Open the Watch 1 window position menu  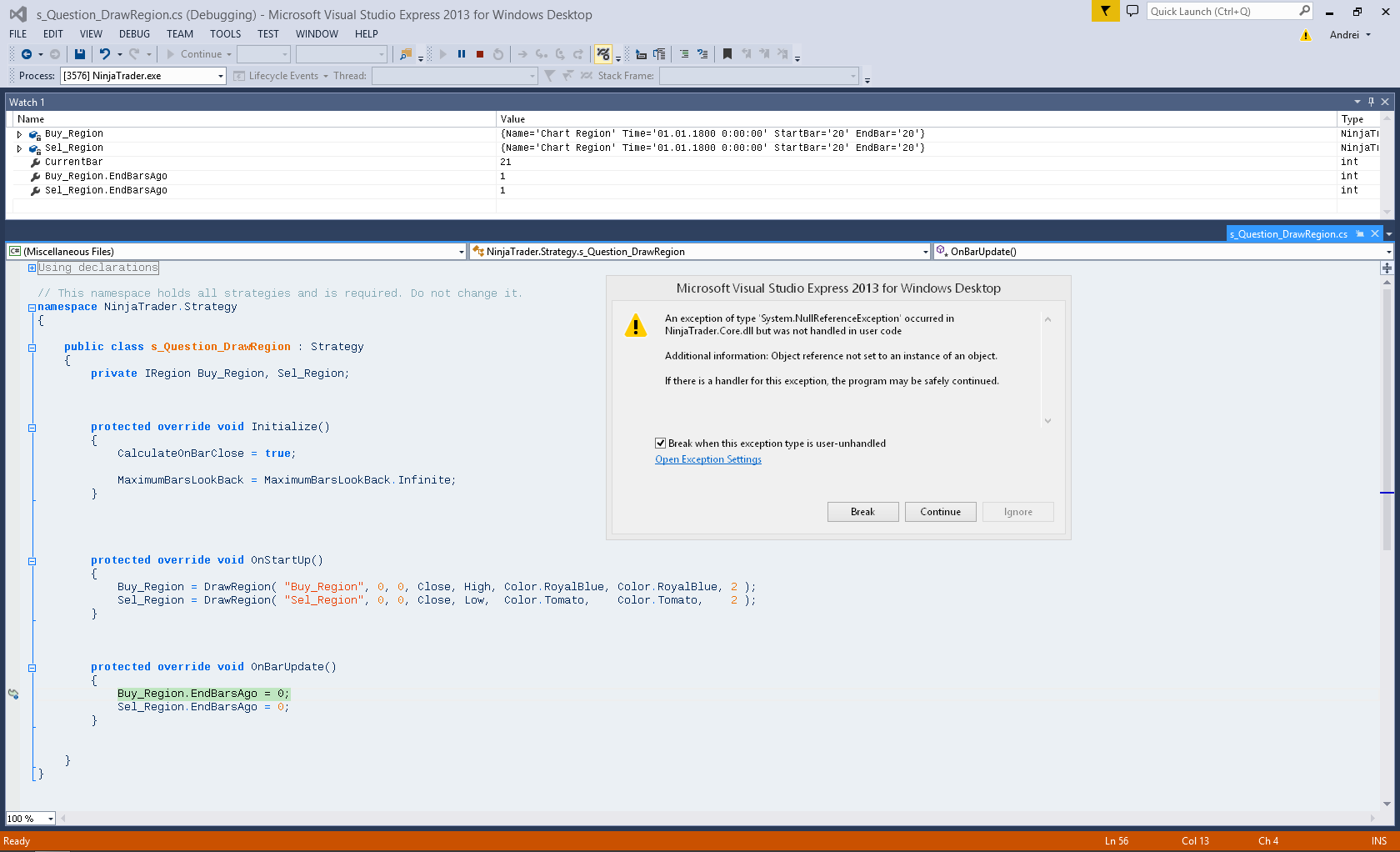[1357, 102]
